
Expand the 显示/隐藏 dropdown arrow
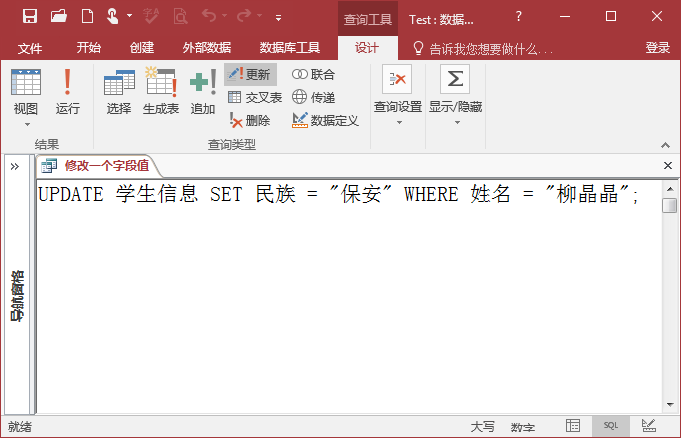457,123
